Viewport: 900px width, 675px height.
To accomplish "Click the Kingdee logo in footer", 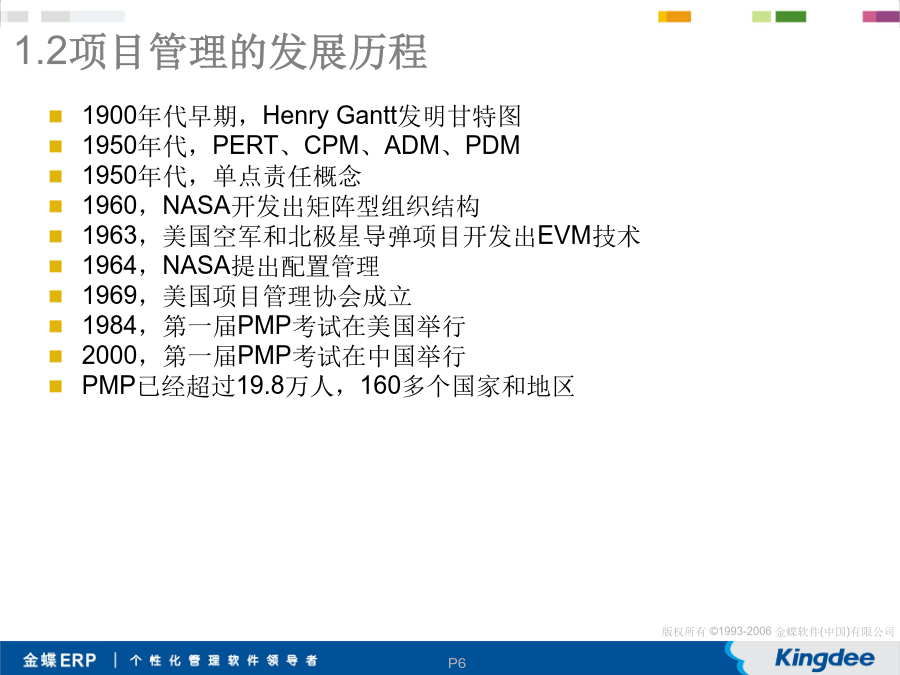I will pyautogui.click(x=824, y=658).
